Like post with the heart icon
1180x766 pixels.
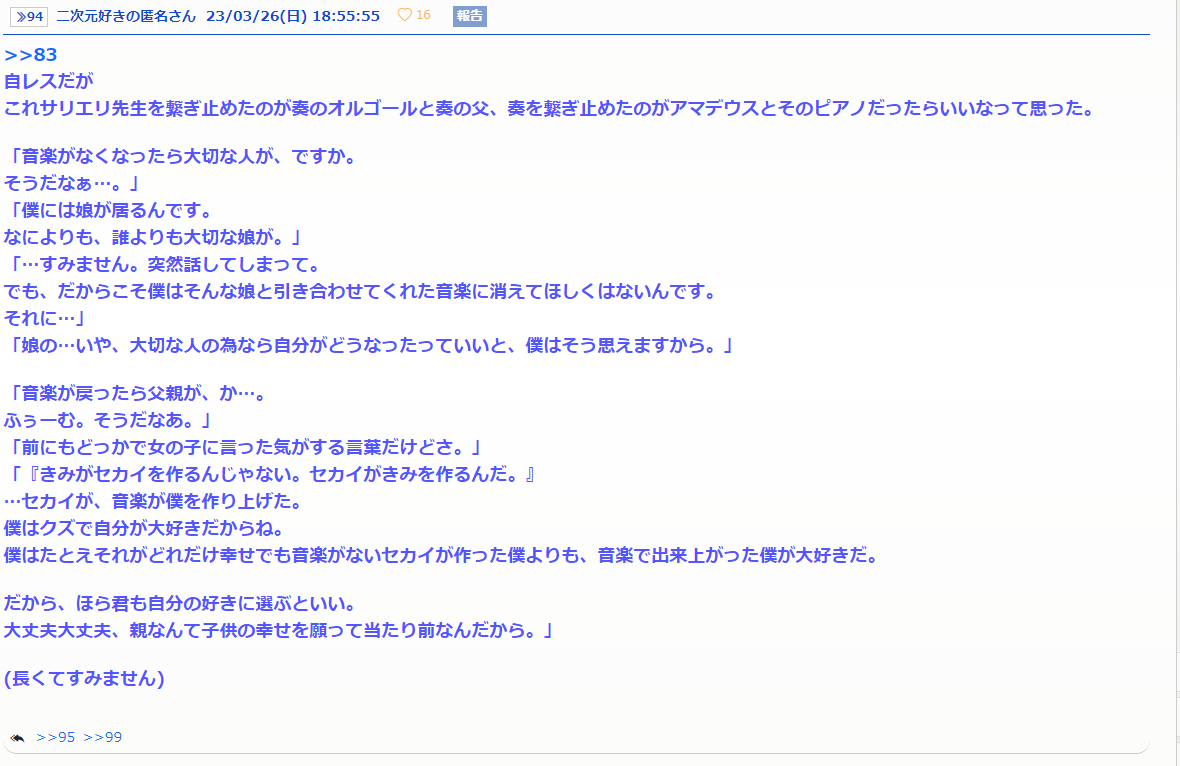(404, 15)
